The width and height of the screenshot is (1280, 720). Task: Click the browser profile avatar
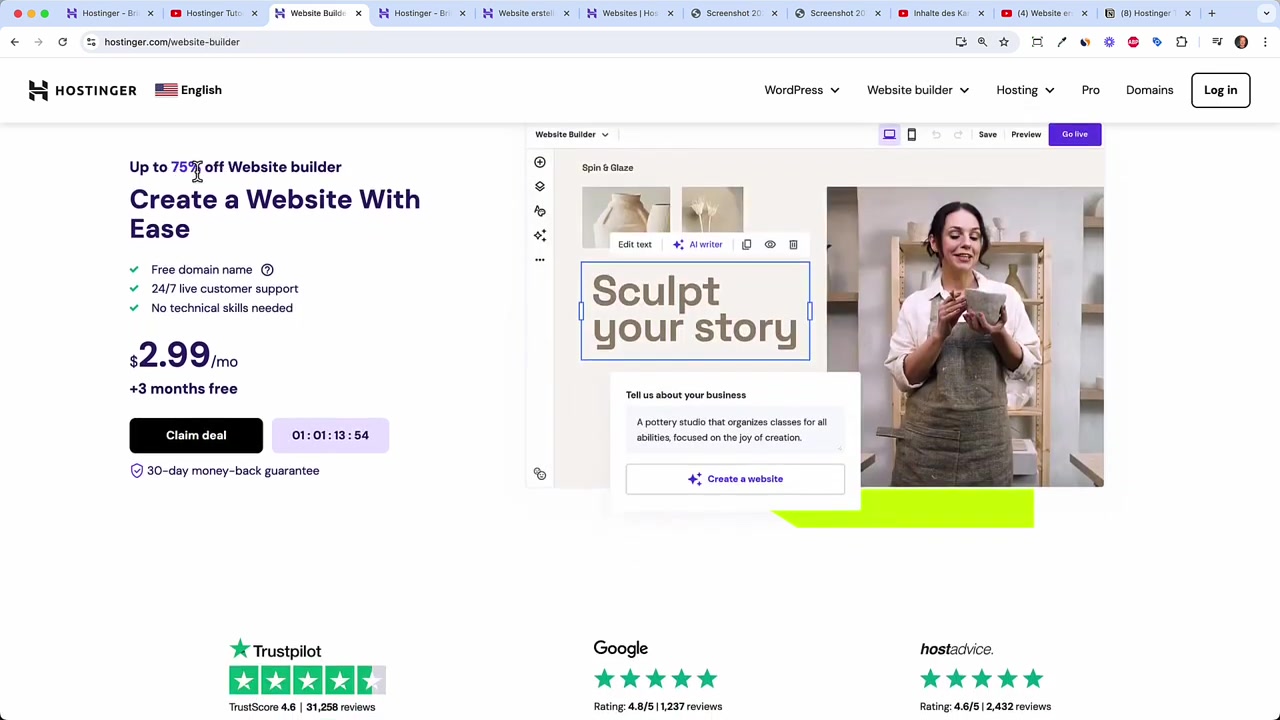pyautogui.click(x=1241, y=42)
